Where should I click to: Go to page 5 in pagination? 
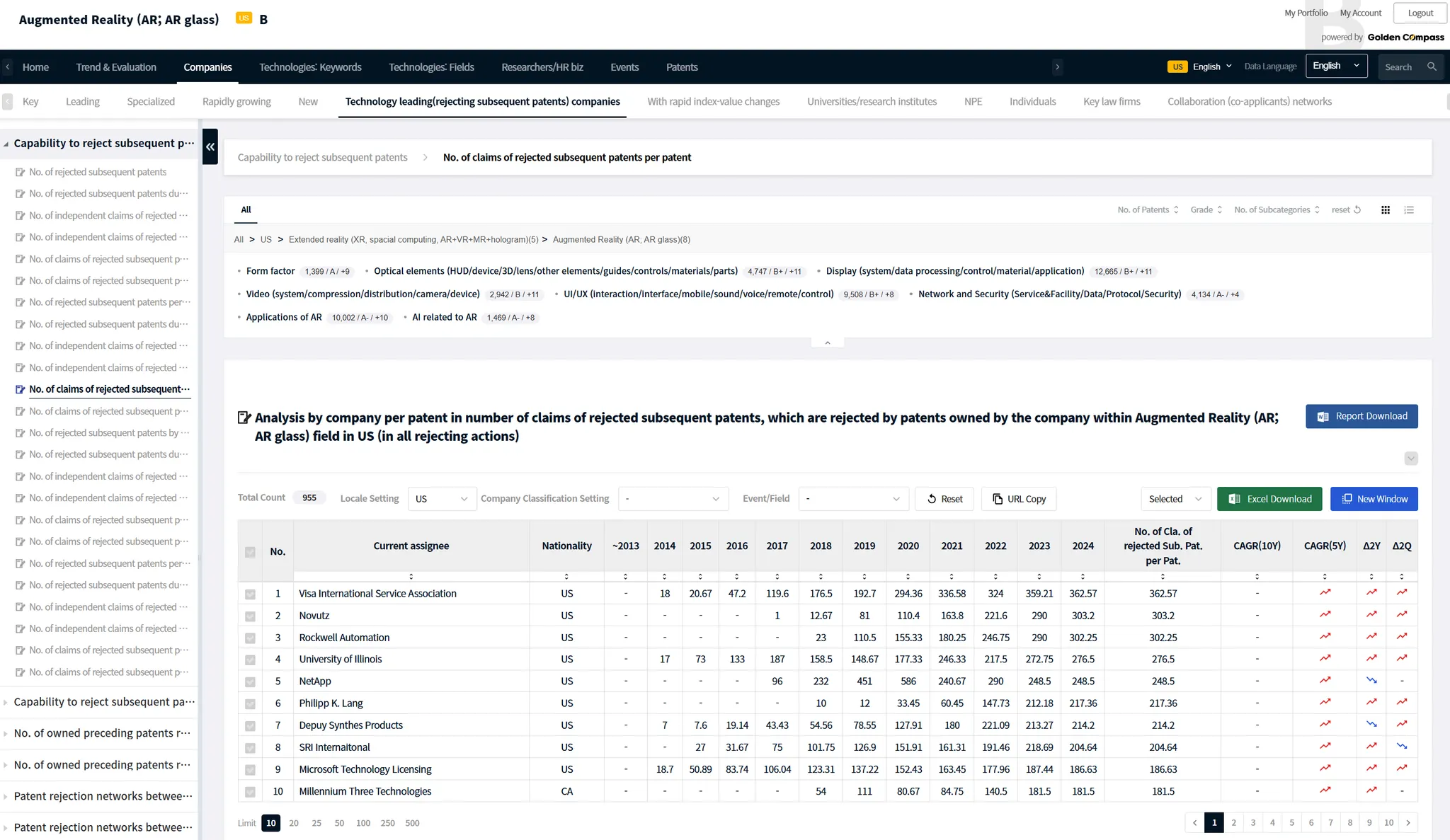tap(1291, 822)
